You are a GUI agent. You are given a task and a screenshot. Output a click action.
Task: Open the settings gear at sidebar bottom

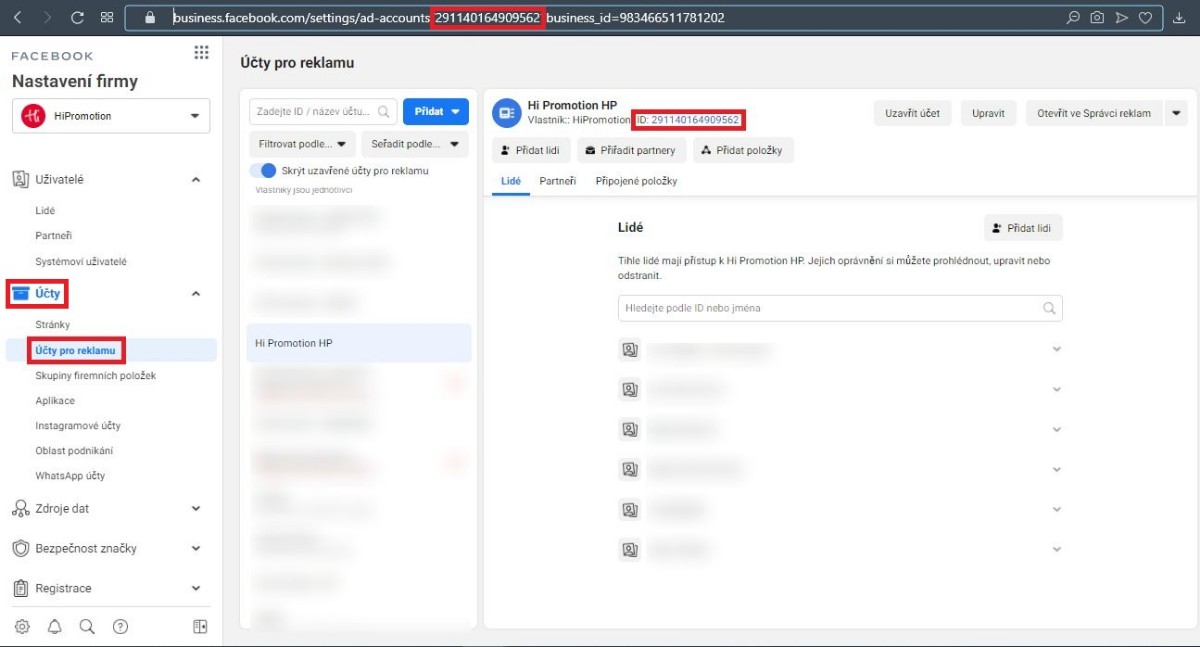point(22,627)
